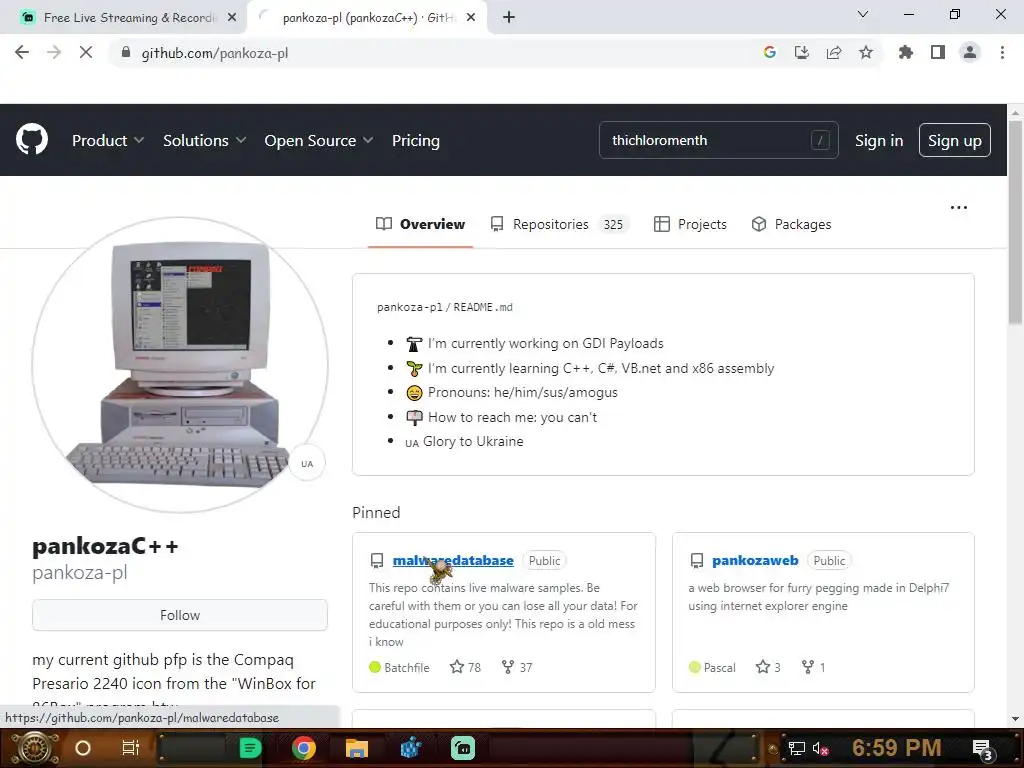Click the network tray icon
1024x768 pixels.
click(x=797, y=748)
